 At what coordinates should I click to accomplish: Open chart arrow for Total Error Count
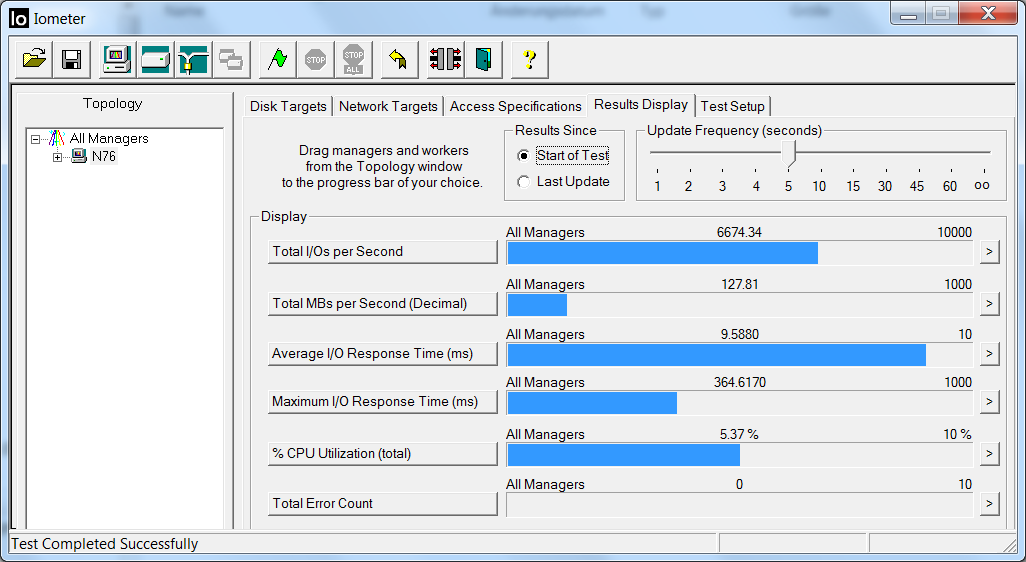989,504
